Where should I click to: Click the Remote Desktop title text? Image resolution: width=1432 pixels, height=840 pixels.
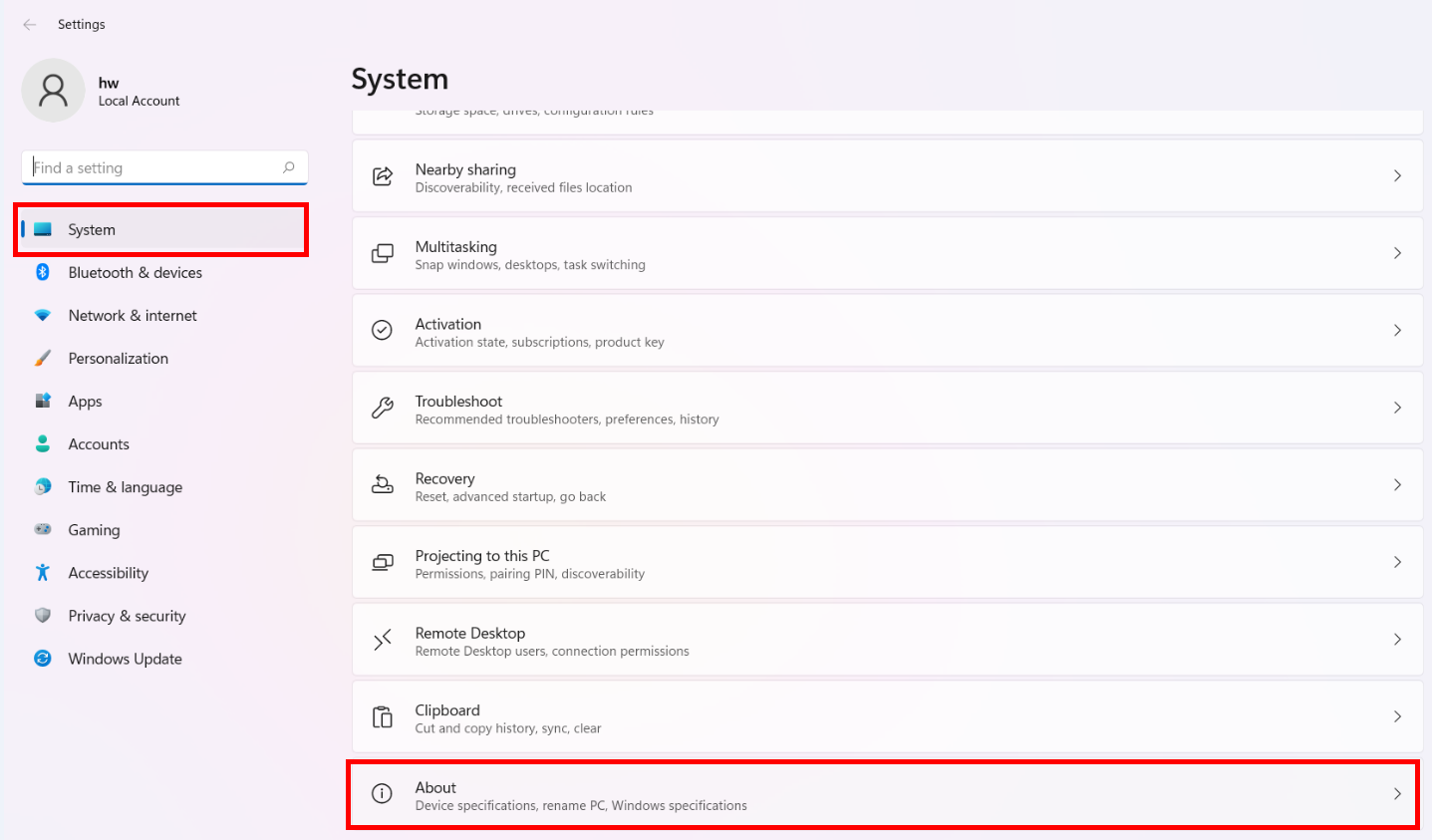coord(470,633)
